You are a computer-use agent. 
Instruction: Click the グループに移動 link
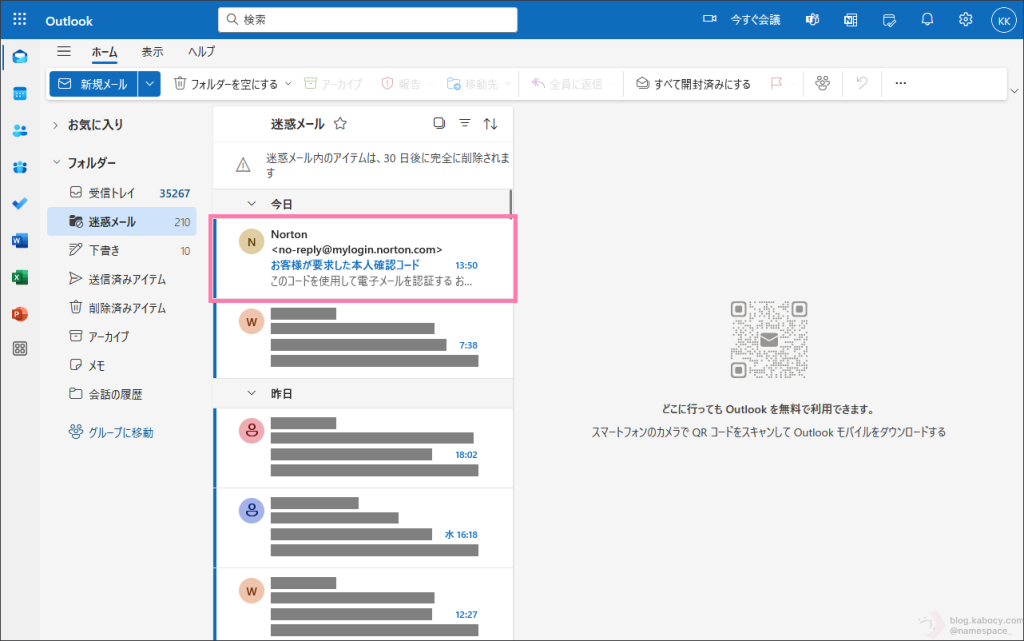(111, 433)
